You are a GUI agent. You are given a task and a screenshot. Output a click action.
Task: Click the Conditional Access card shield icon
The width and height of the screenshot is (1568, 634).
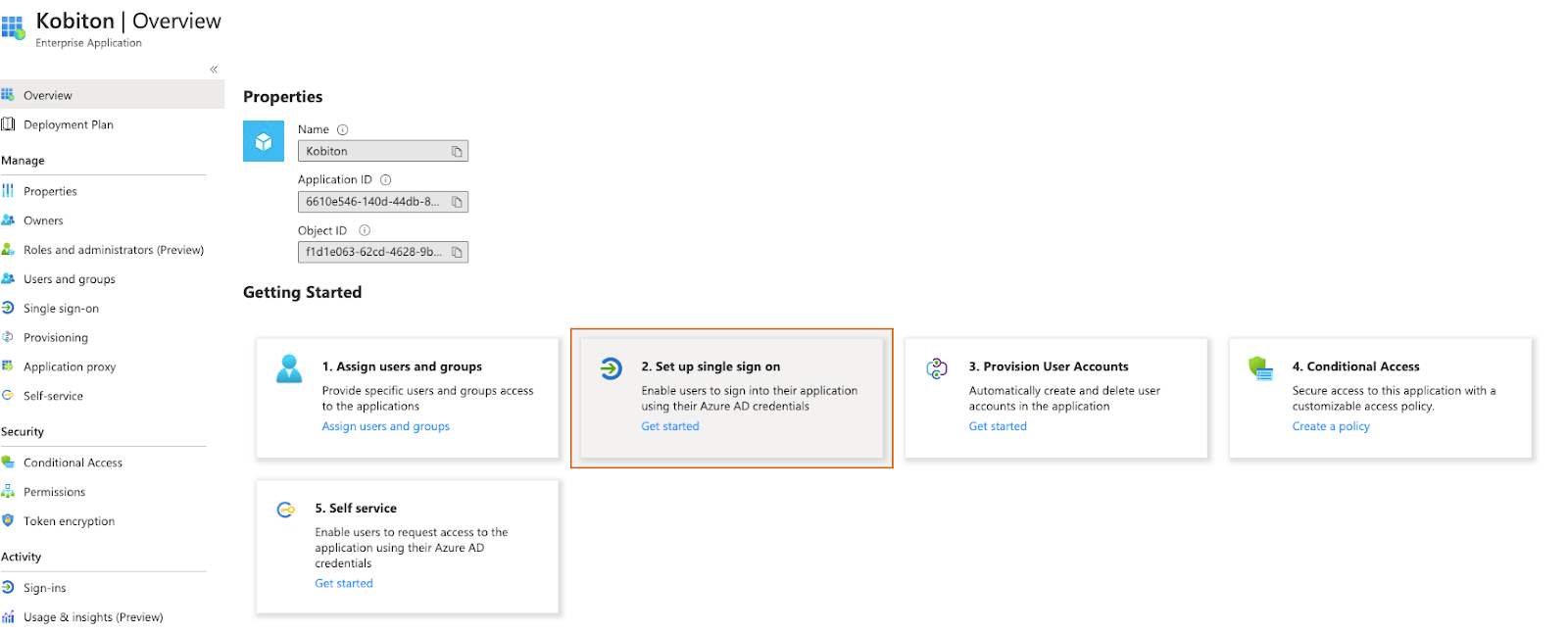1260,368
